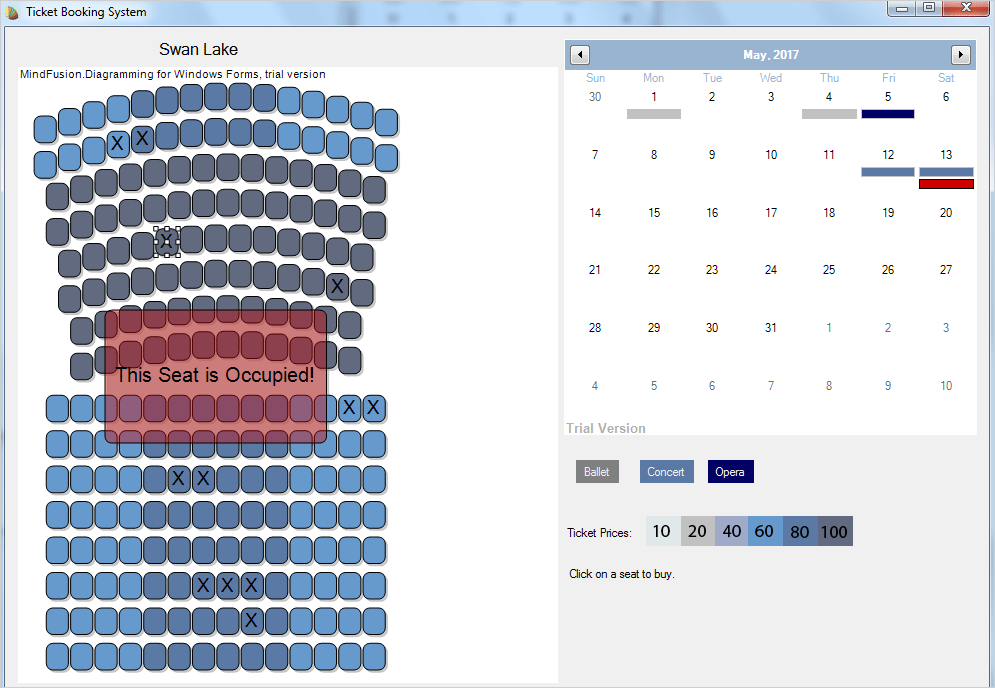Select the blue concert event on May 12

click(x=887, y=172)
